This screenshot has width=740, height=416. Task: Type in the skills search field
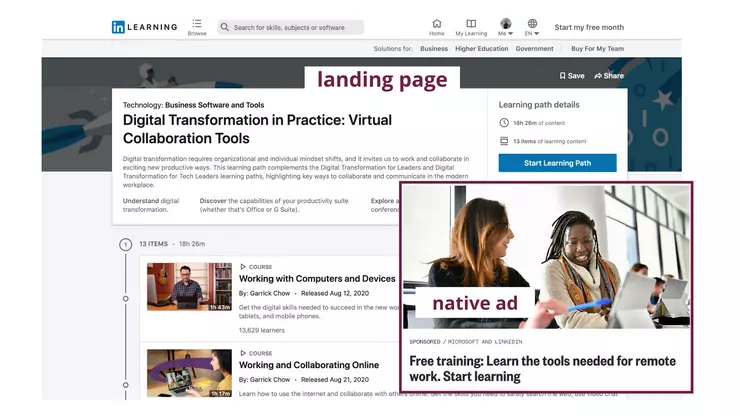tap(295, 28)
